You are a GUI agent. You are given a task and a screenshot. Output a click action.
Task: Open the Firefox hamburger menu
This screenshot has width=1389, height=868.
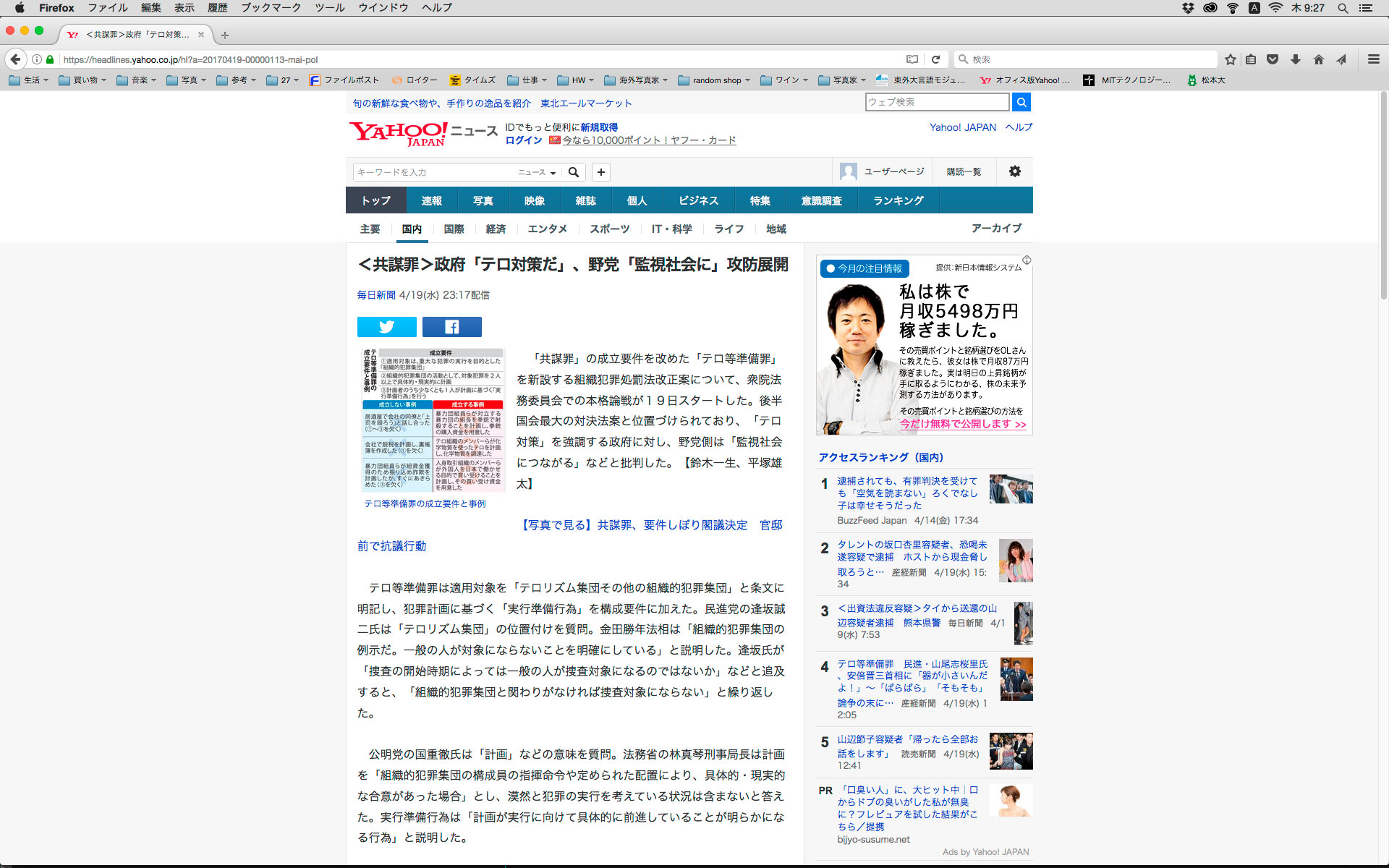pyautogui.click(x=1373, y=59)
